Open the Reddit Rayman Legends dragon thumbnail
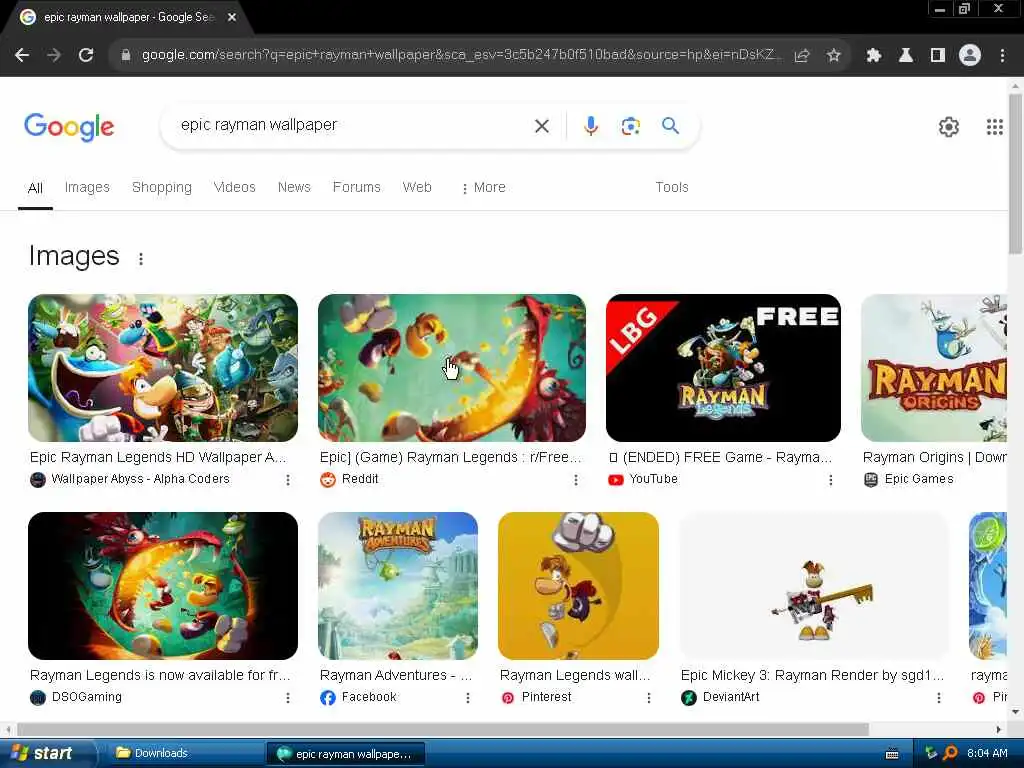The width and height of the screenshot is (1024, 768). click(x=452, y=368)
